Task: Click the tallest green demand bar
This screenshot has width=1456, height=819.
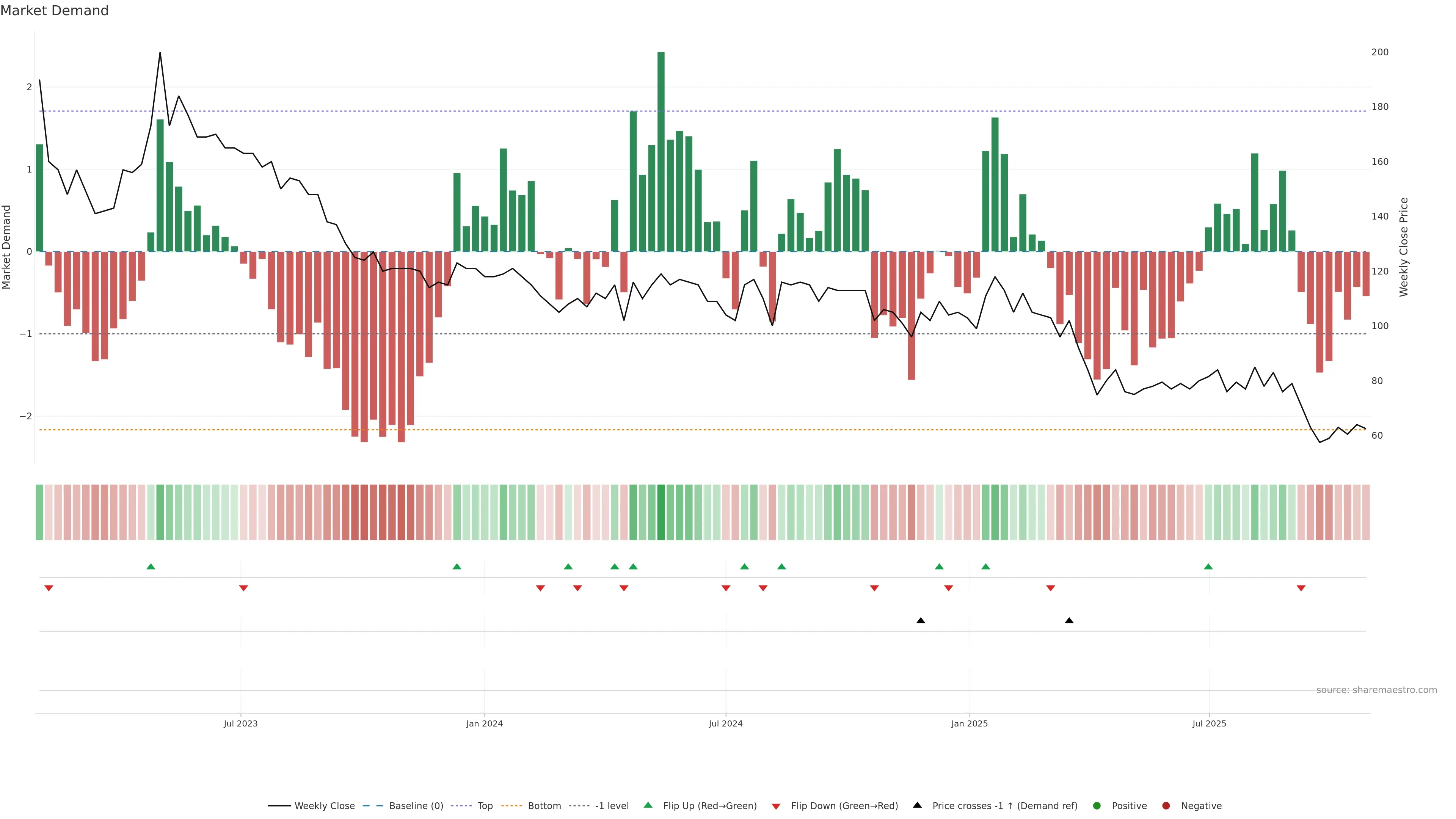Action: click(661, 152)
